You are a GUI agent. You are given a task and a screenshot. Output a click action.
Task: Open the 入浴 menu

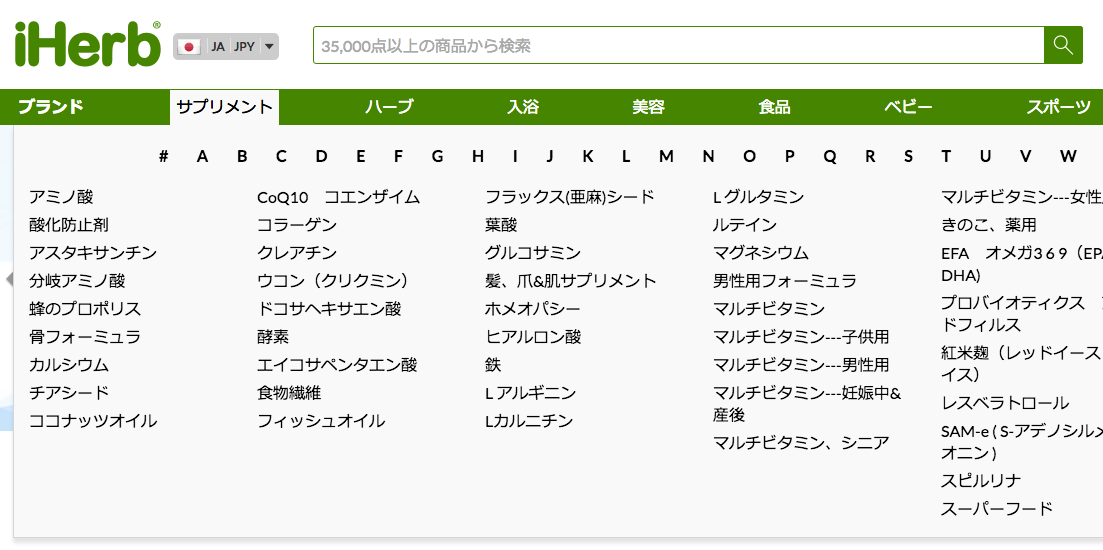[523, 107]
